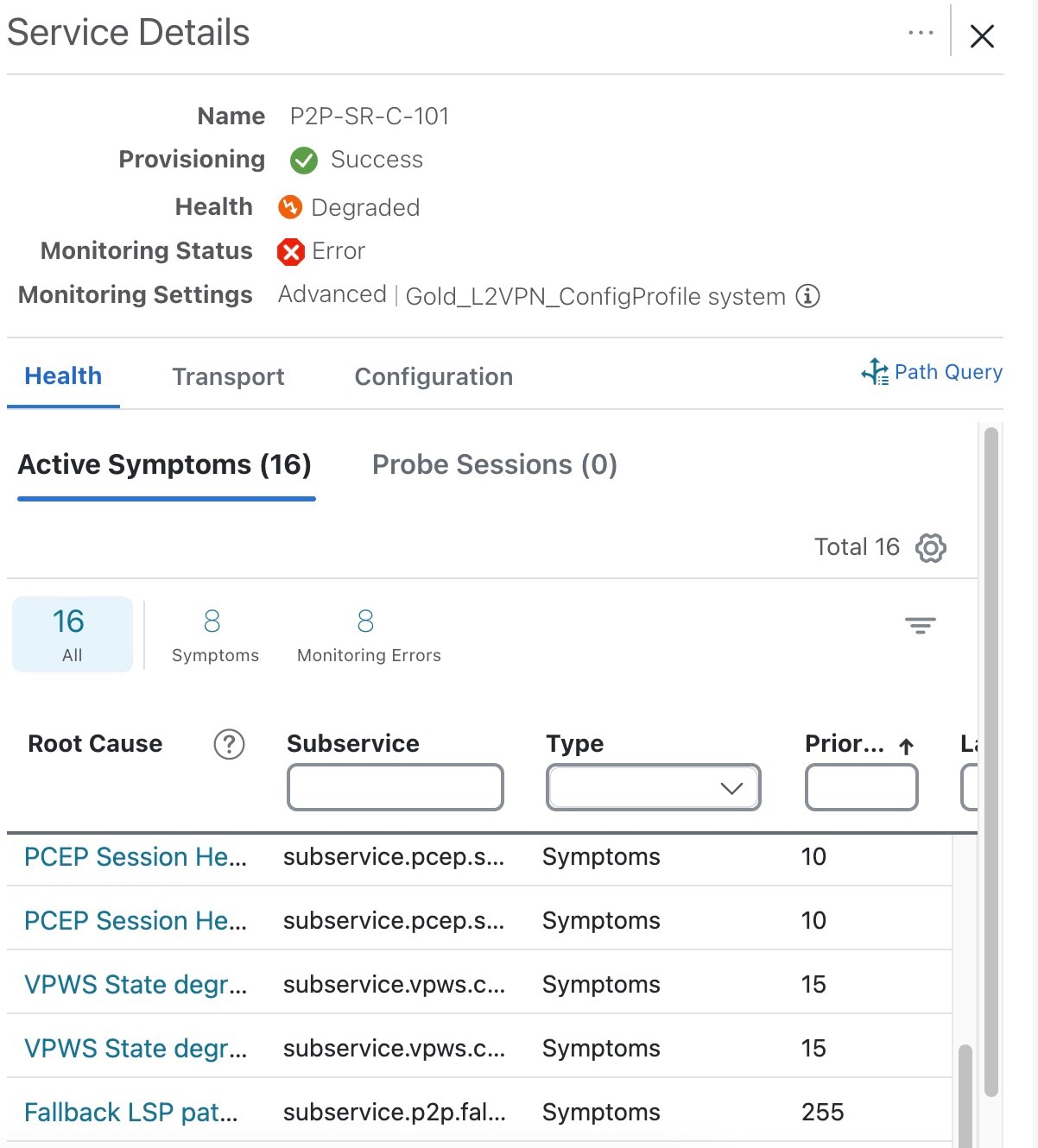Click inside the Subservice filter field
The width and height of the screenshot is (1038, 1148).
coord(394,787)
